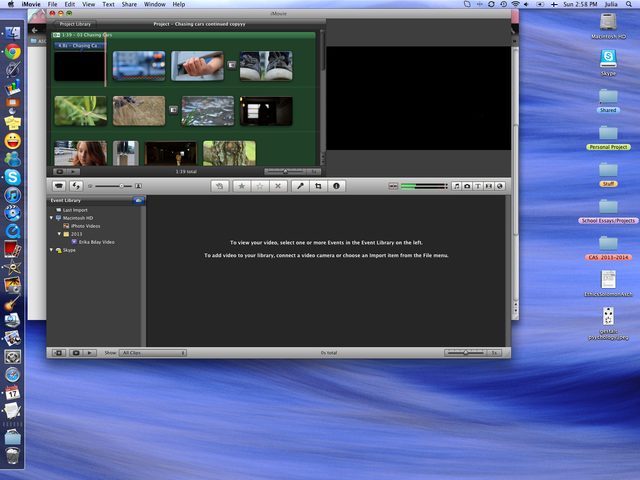Select the hand holding phone clip
The width and height of the screenshot is (640, 480).
point(197,66)
